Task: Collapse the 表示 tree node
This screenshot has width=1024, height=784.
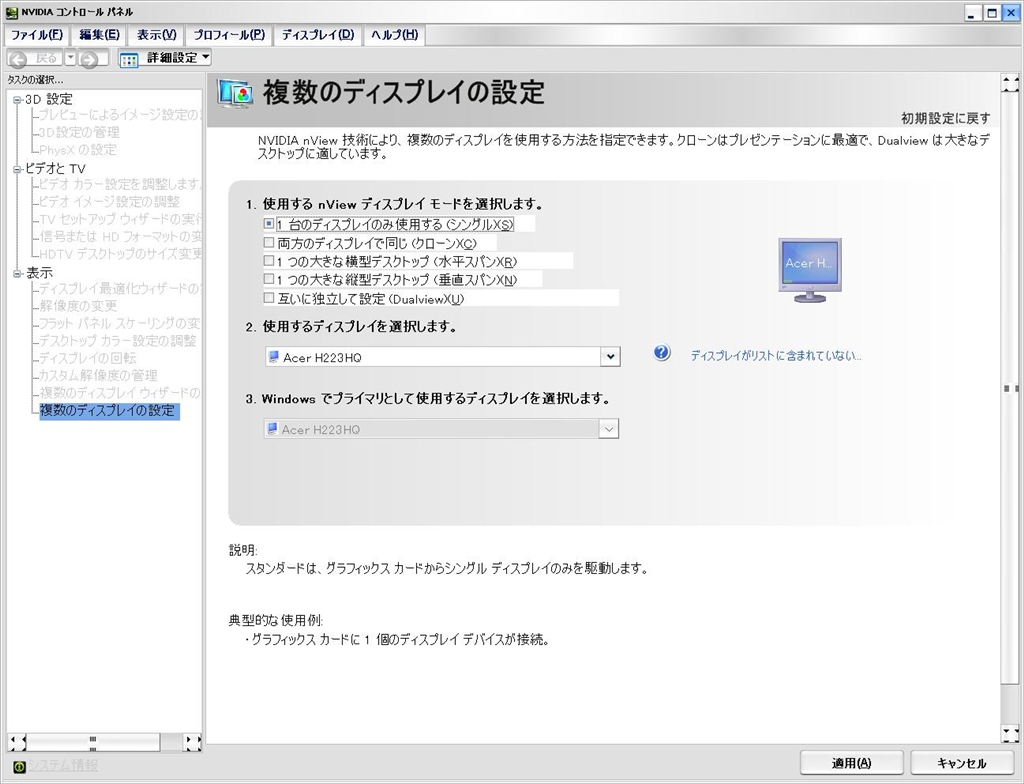Action: pyautogui.click(x=17, y=274)
